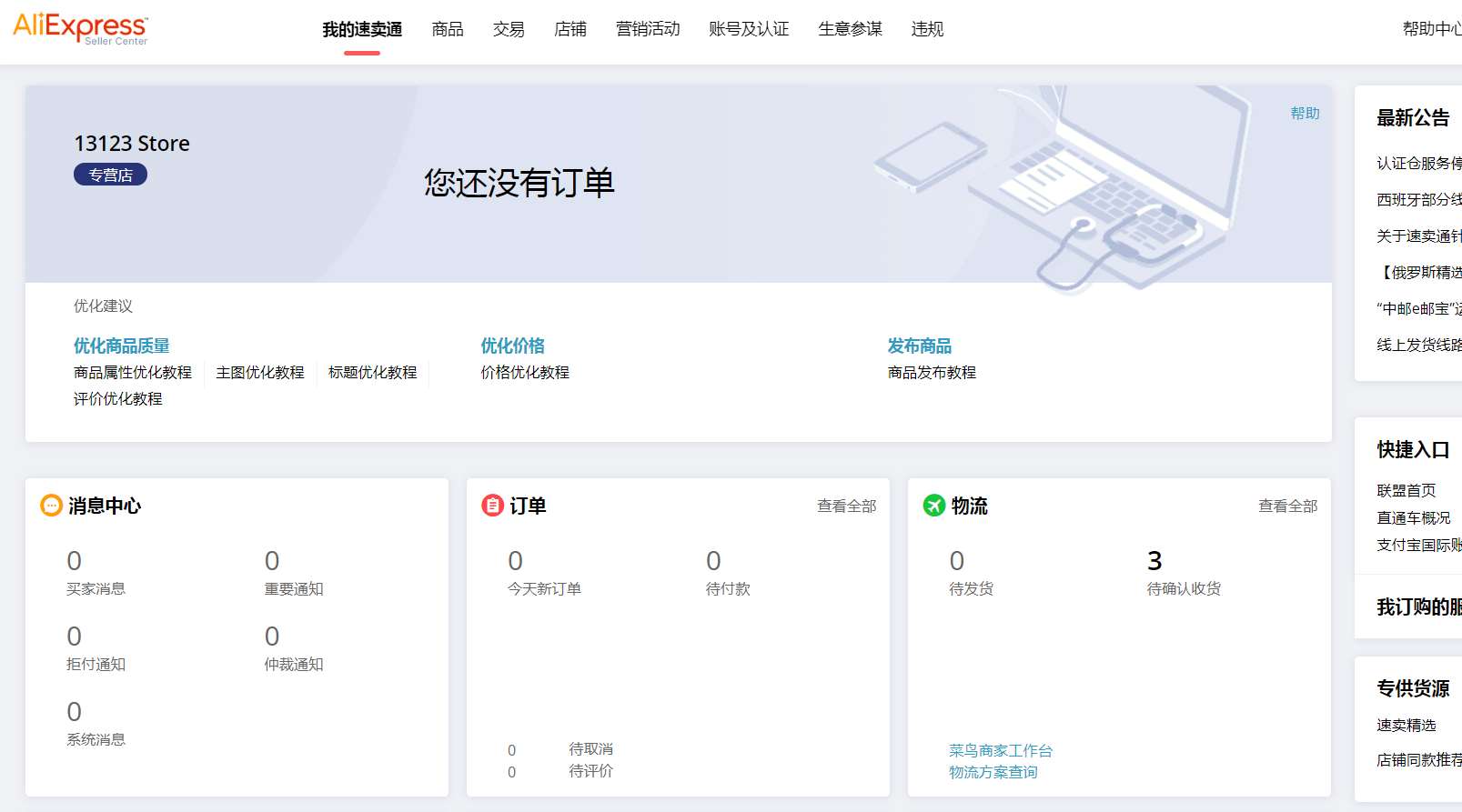
Task: Click 查看全部 in the 订单 card
Action: (x=846, y=506)
